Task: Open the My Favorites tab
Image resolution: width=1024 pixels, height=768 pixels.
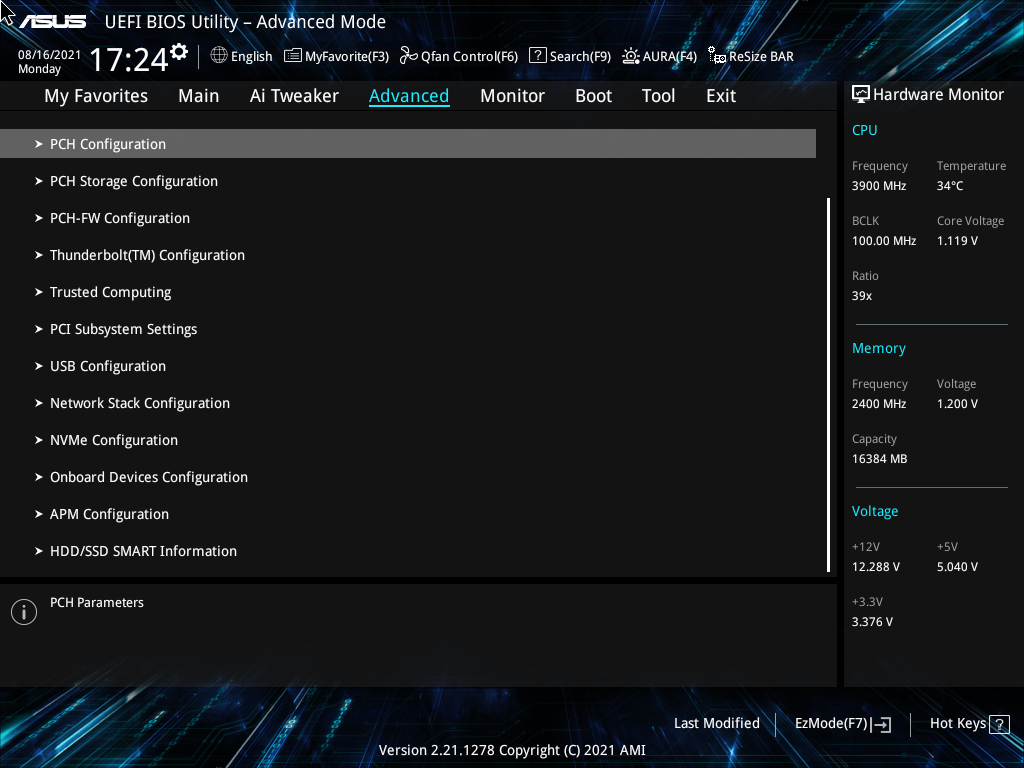Action: pos(96,96)
